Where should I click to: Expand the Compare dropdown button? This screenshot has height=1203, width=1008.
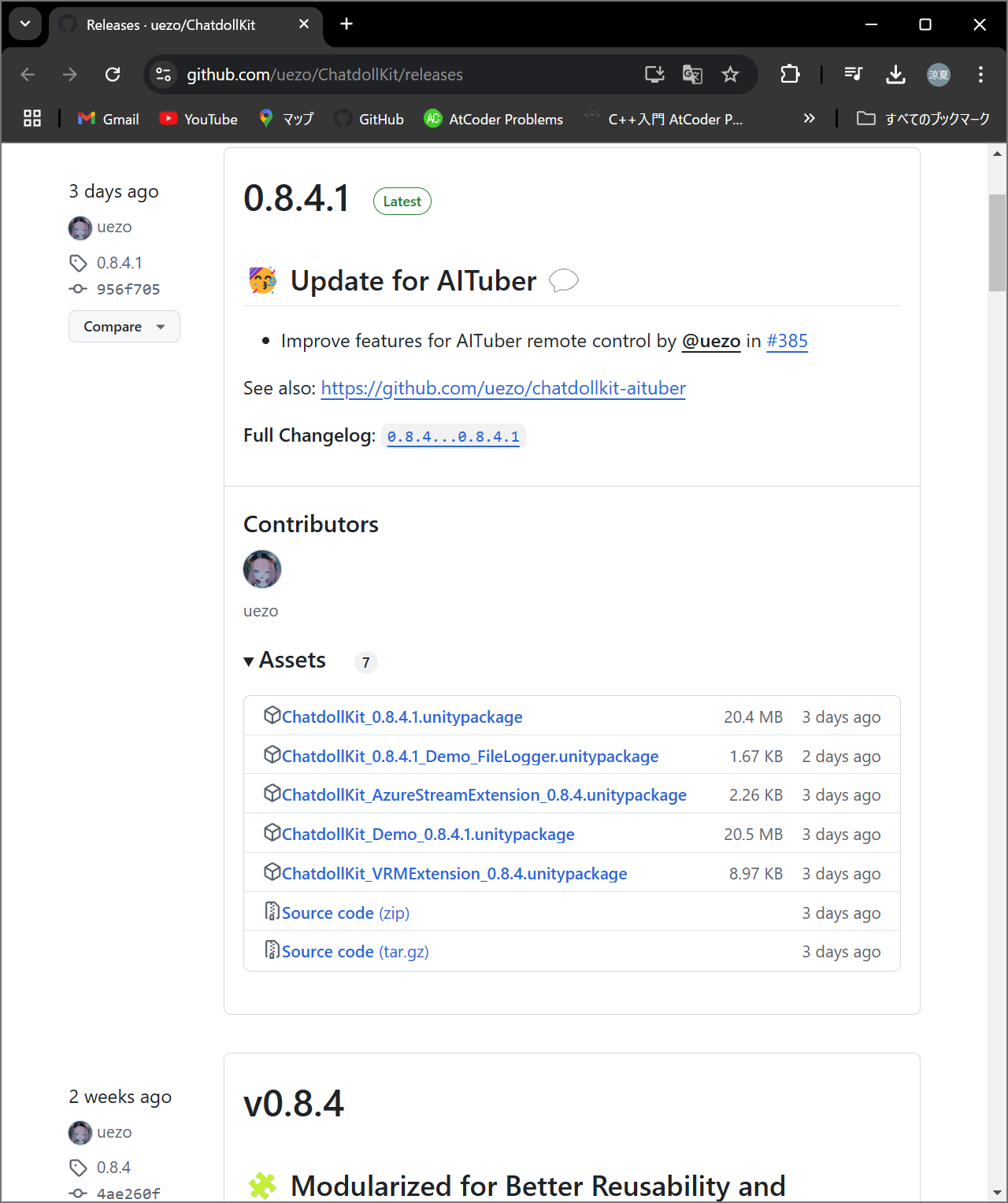pos(124,327)
